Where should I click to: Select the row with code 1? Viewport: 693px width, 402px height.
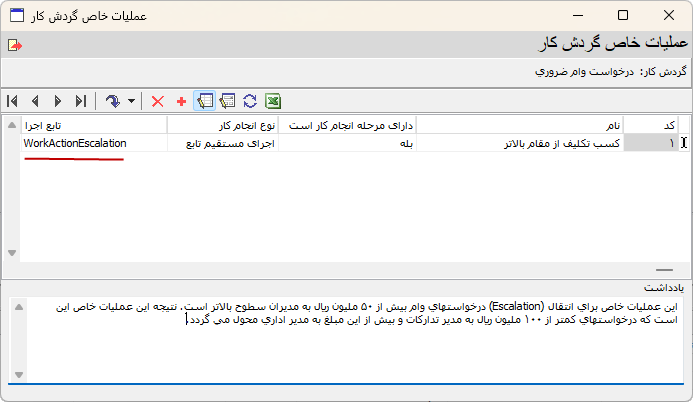(650, 143)
